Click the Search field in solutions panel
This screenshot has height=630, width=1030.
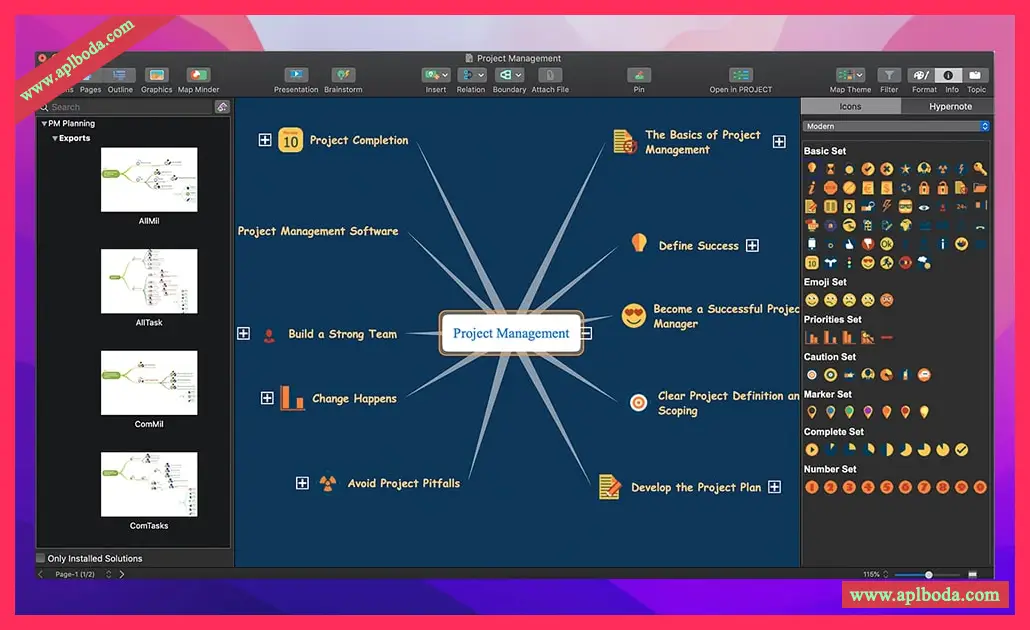click(x=126, y=107)
